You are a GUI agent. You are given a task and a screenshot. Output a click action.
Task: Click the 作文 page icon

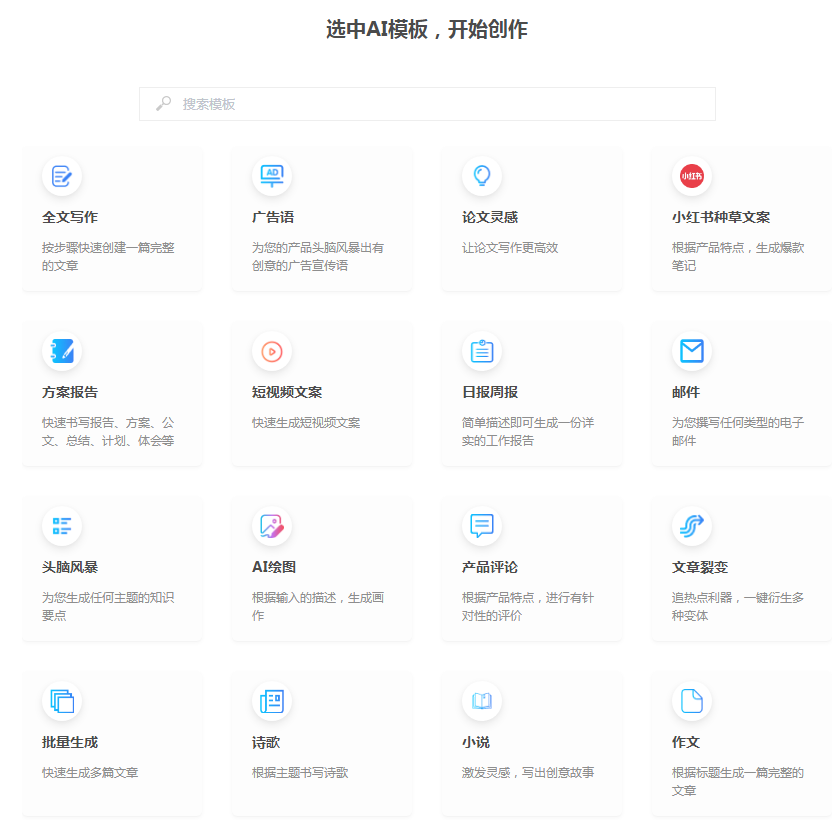pos(692,701)
